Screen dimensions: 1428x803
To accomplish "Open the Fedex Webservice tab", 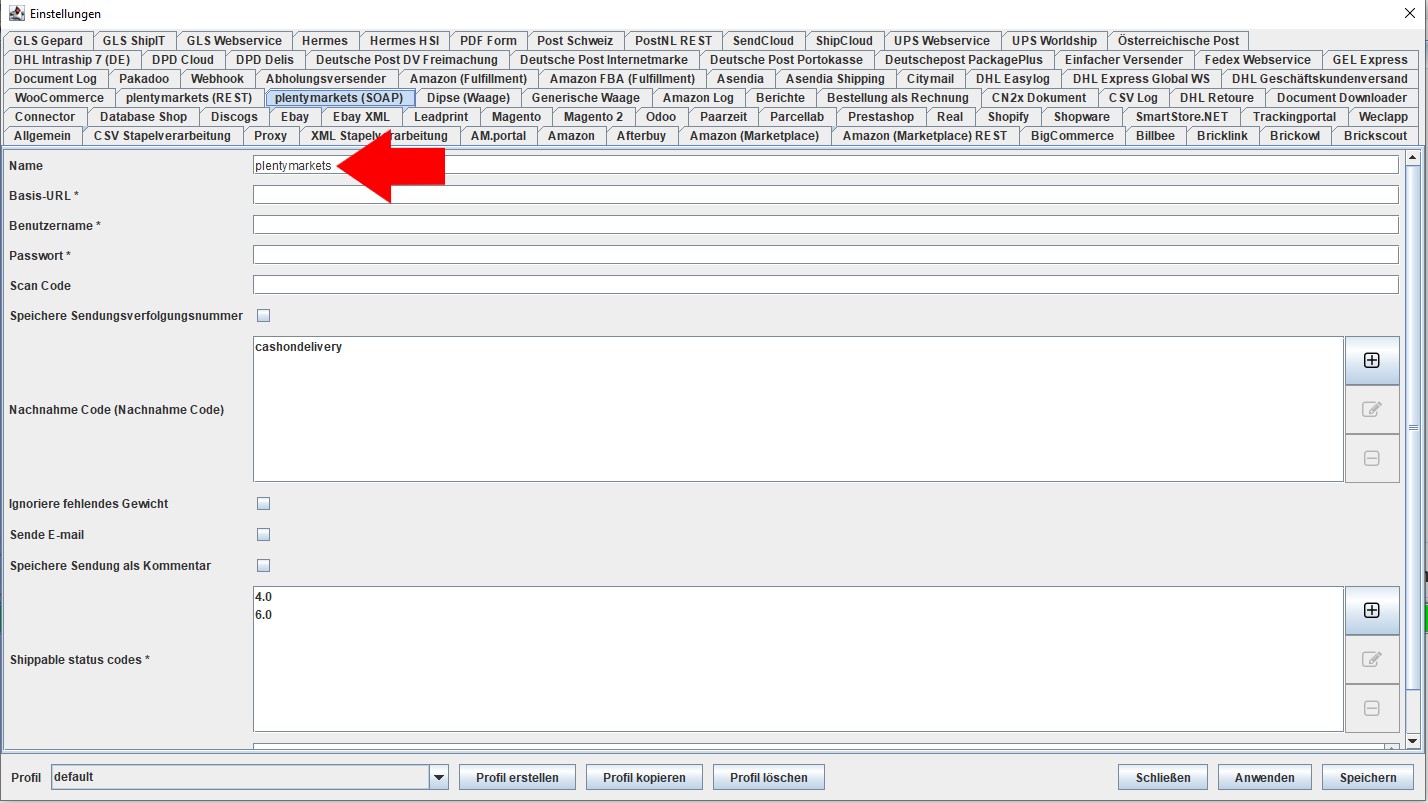I will (x=1257, y=60).
